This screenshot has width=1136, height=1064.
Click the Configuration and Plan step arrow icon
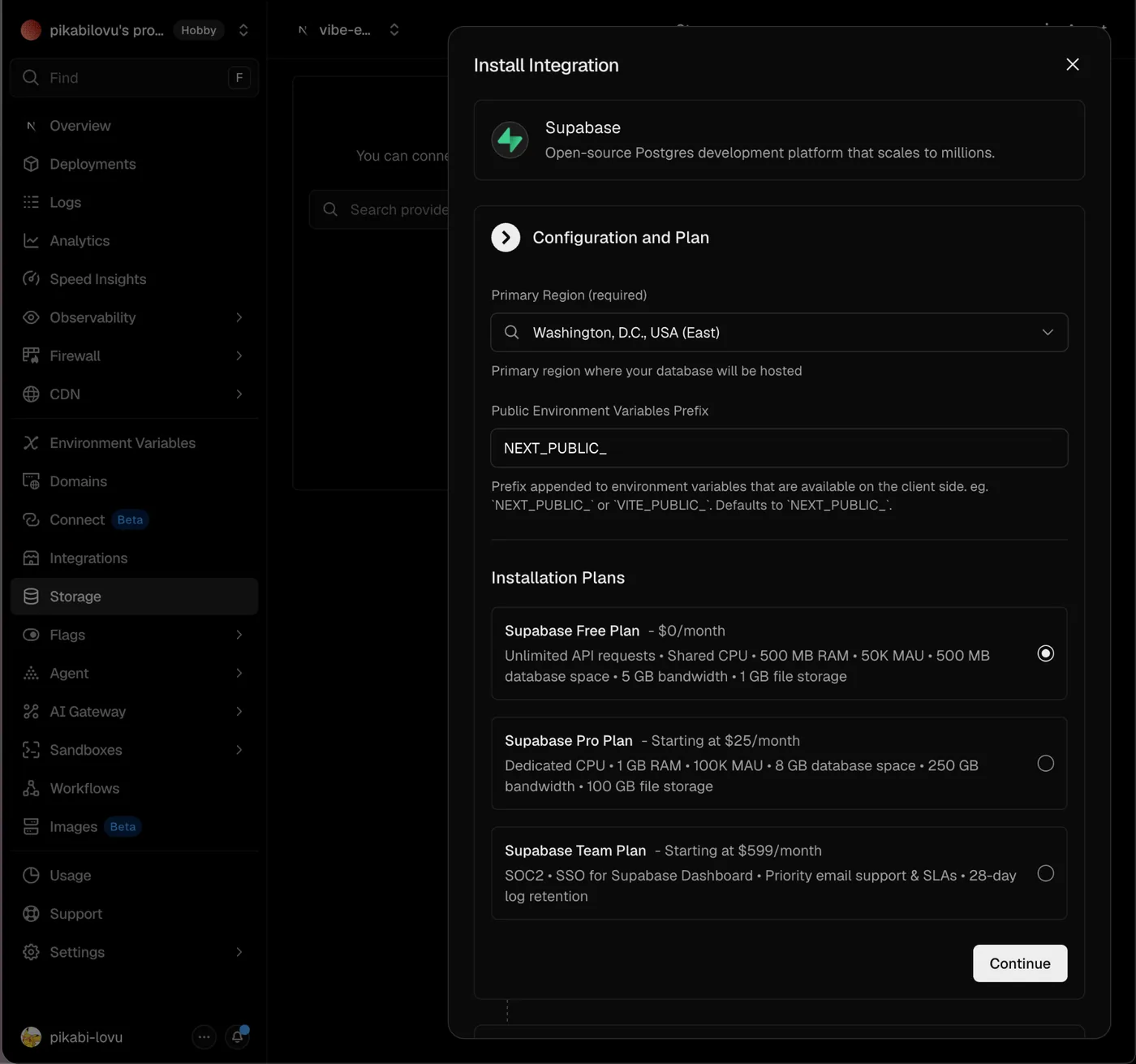tap(506, 237)
